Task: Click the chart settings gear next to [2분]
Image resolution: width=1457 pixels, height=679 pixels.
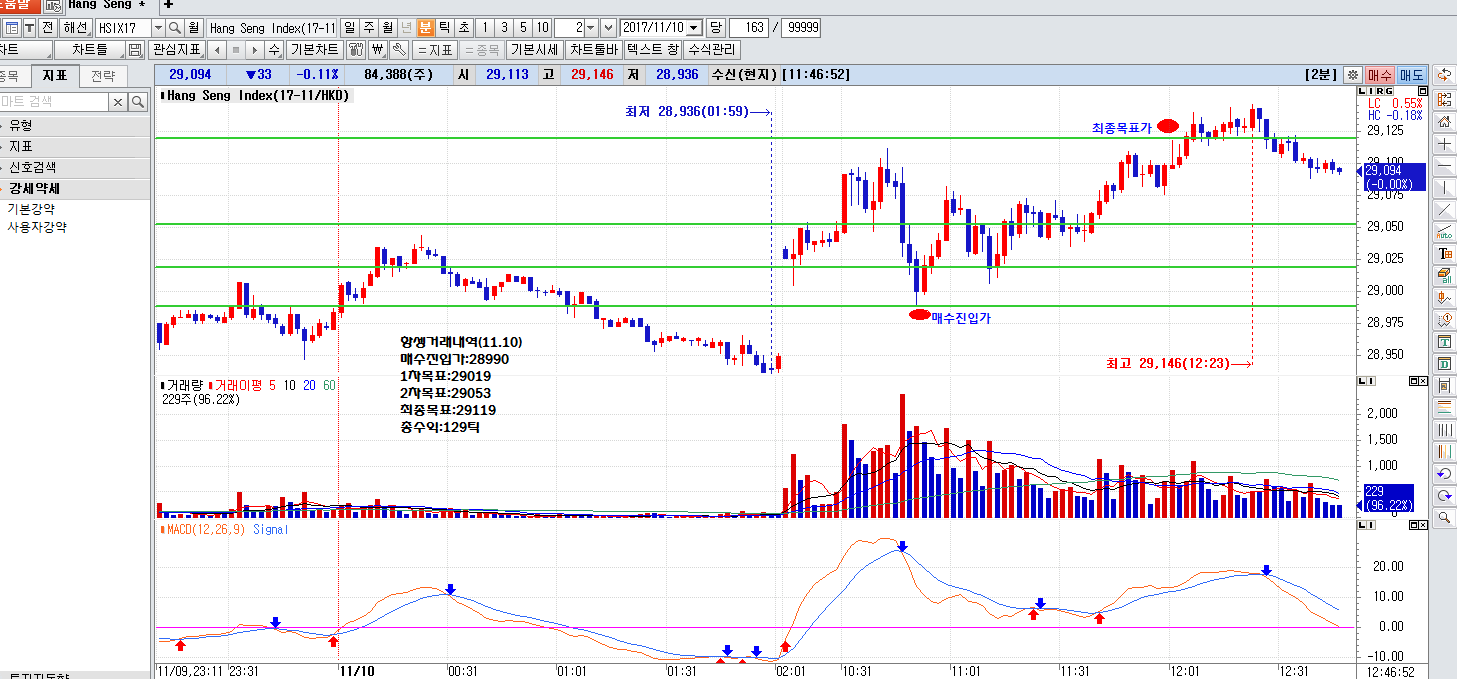Action: [x=1352, y=75]
